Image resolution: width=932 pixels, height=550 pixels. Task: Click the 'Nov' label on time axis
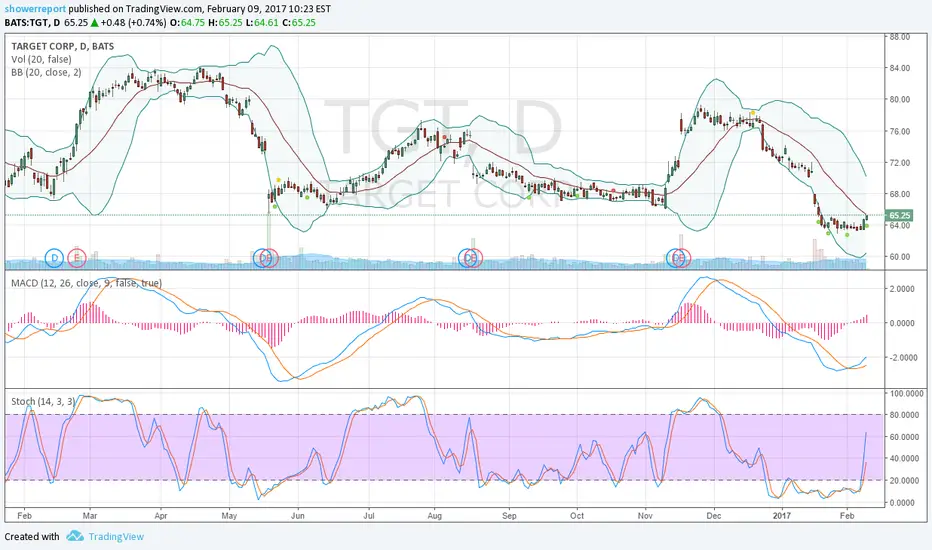[x=645, y=516]
